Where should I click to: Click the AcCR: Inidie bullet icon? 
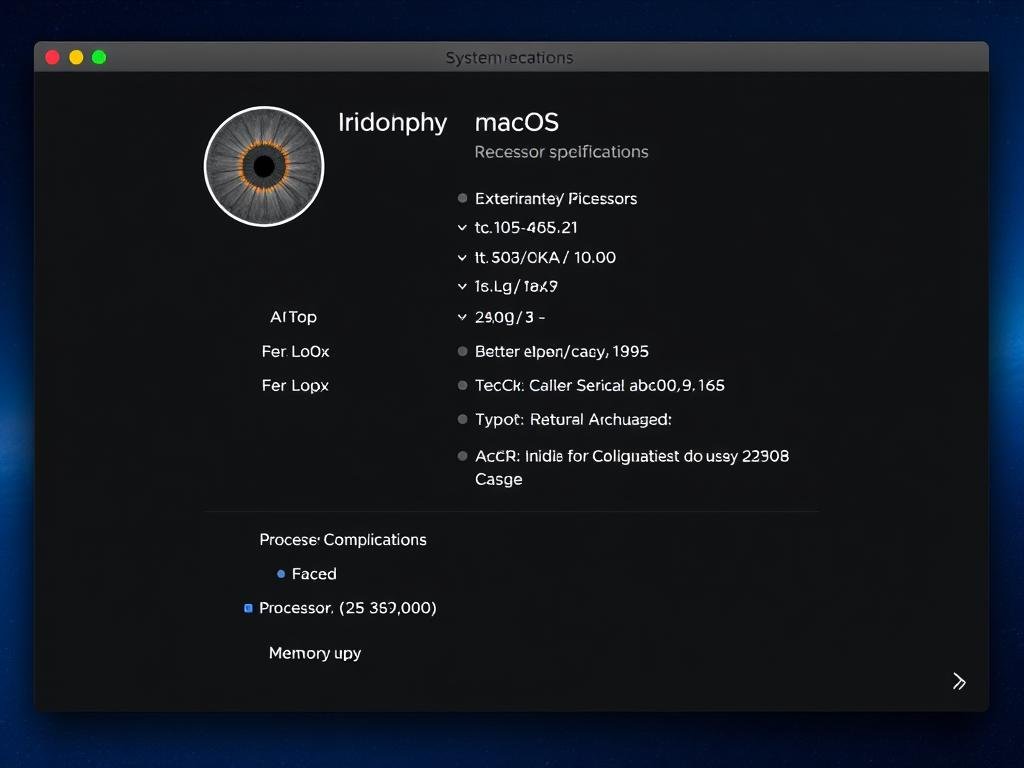[462, 456]
